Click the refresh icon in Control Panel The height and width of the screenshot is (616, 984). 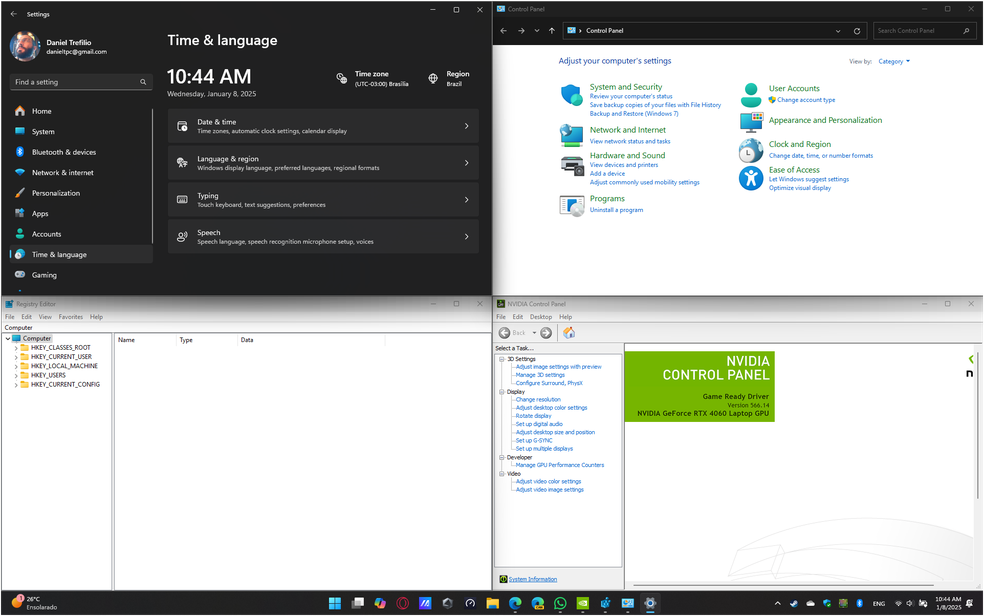click(x=857, y=31)
